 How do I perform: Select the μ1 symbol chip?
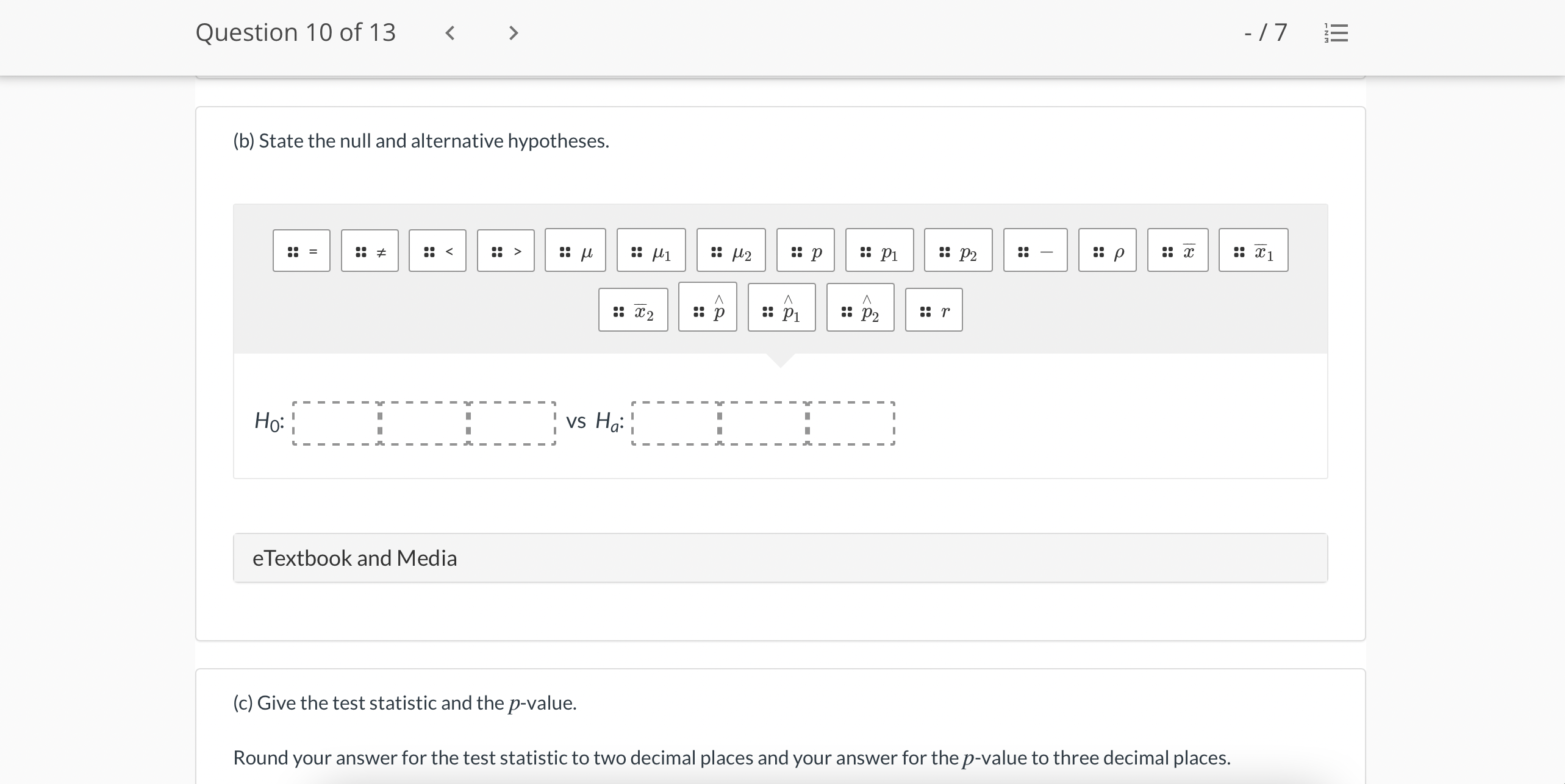(x=651, y=250)
